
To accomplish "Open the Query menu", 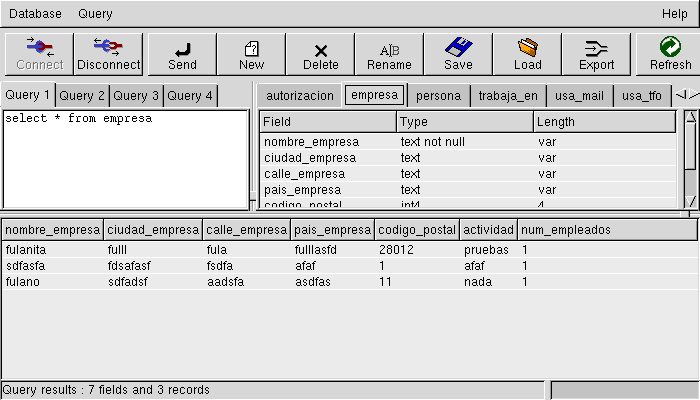I will tap(95, 14).
